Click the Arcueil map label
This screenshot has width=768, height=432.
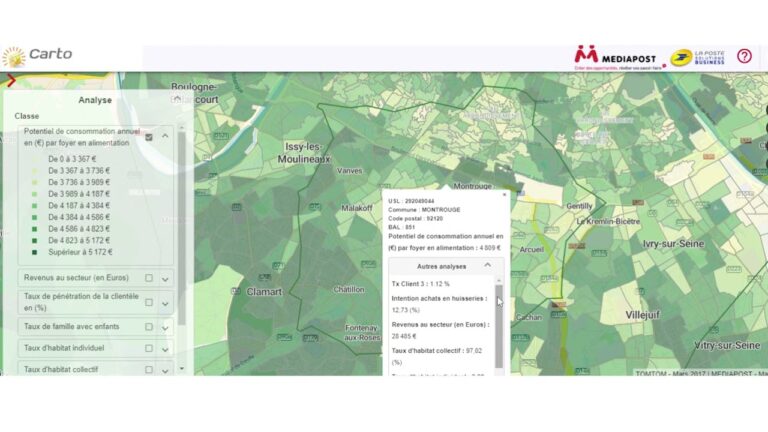531,250
